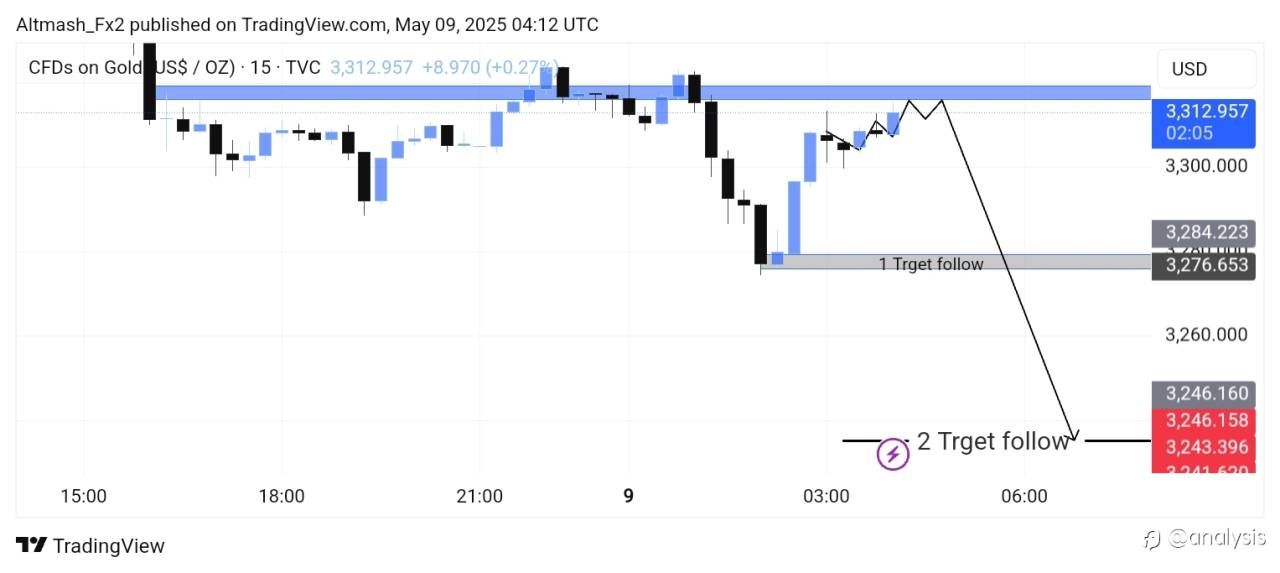The width and height of the screenshot is (1280, 573).
Task: Click the "2 Trget follow" text label
Action: pos(992,441)
